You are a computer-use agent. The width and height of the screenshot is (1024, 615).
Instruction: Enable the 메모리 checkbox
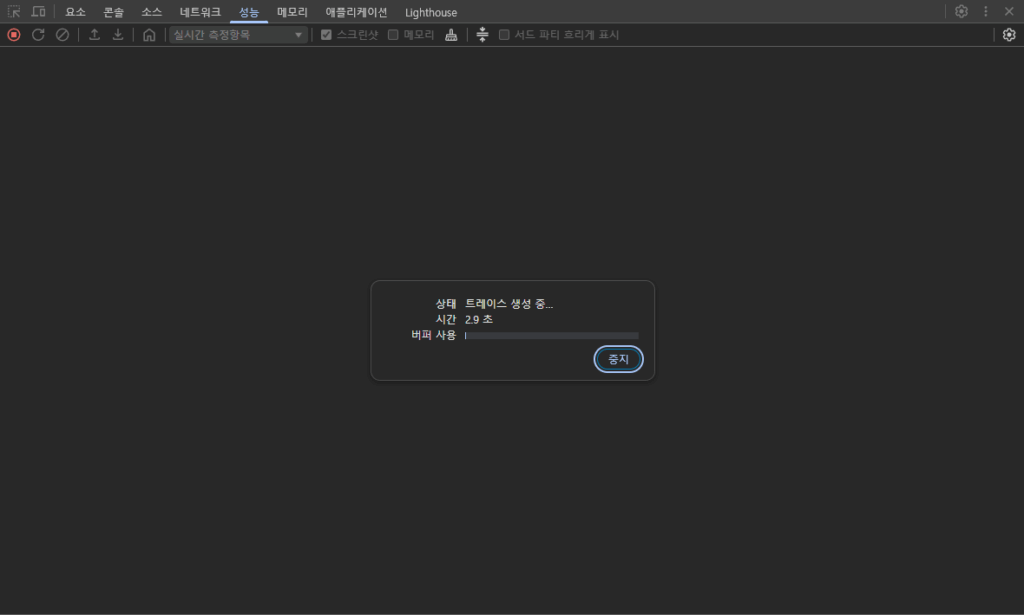click(392, 34)
